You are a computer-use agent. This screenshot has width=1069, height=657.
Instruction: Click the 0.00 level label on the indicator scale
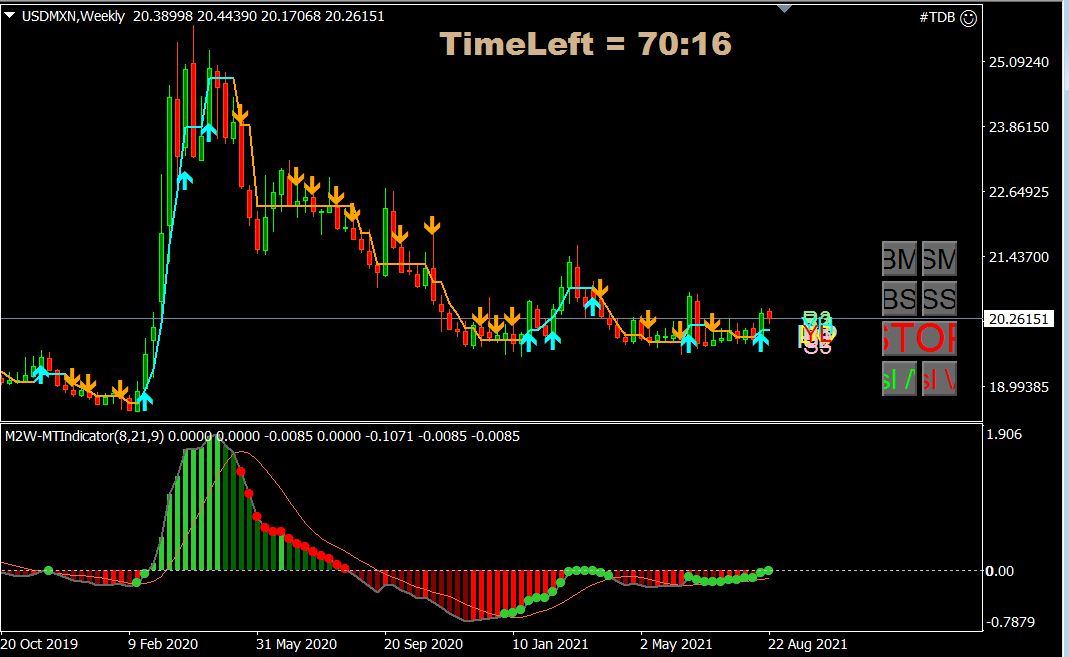click(1000, 570)
